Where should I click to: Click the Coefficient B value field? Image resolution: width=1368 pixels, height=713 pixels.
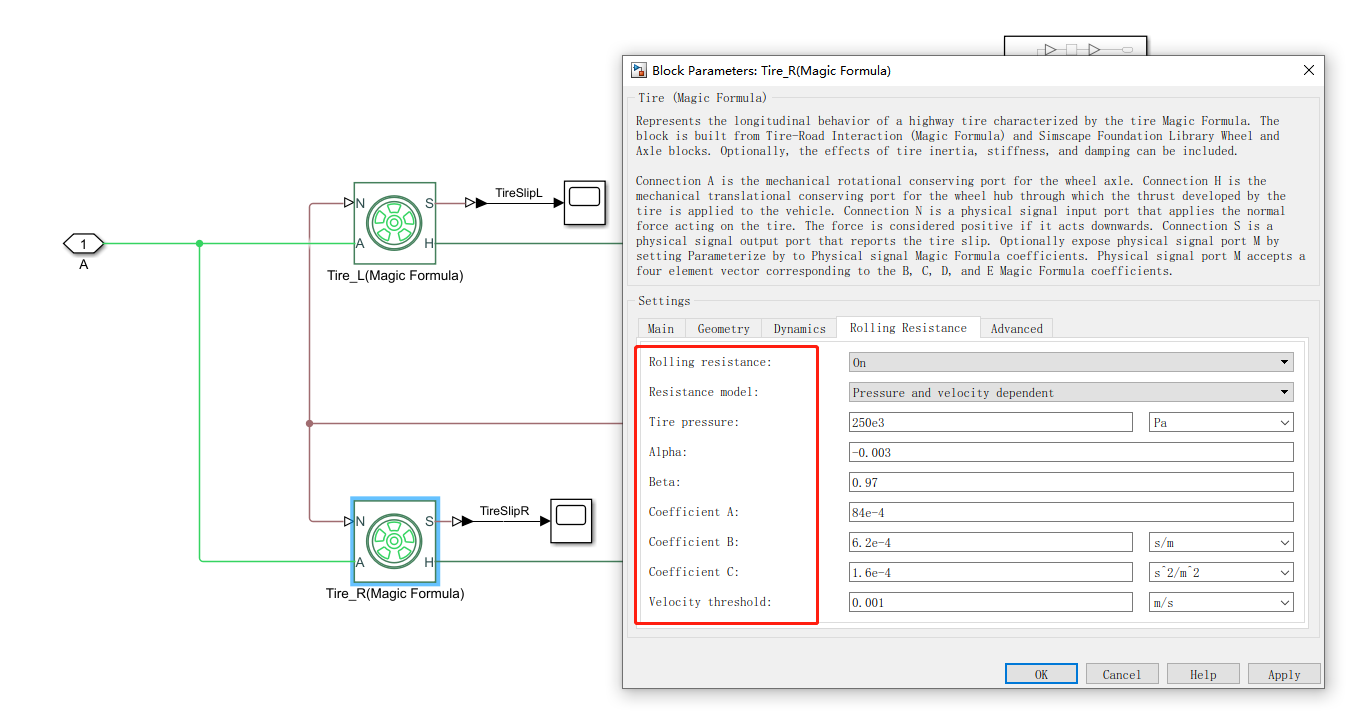[x=990, y=542]
